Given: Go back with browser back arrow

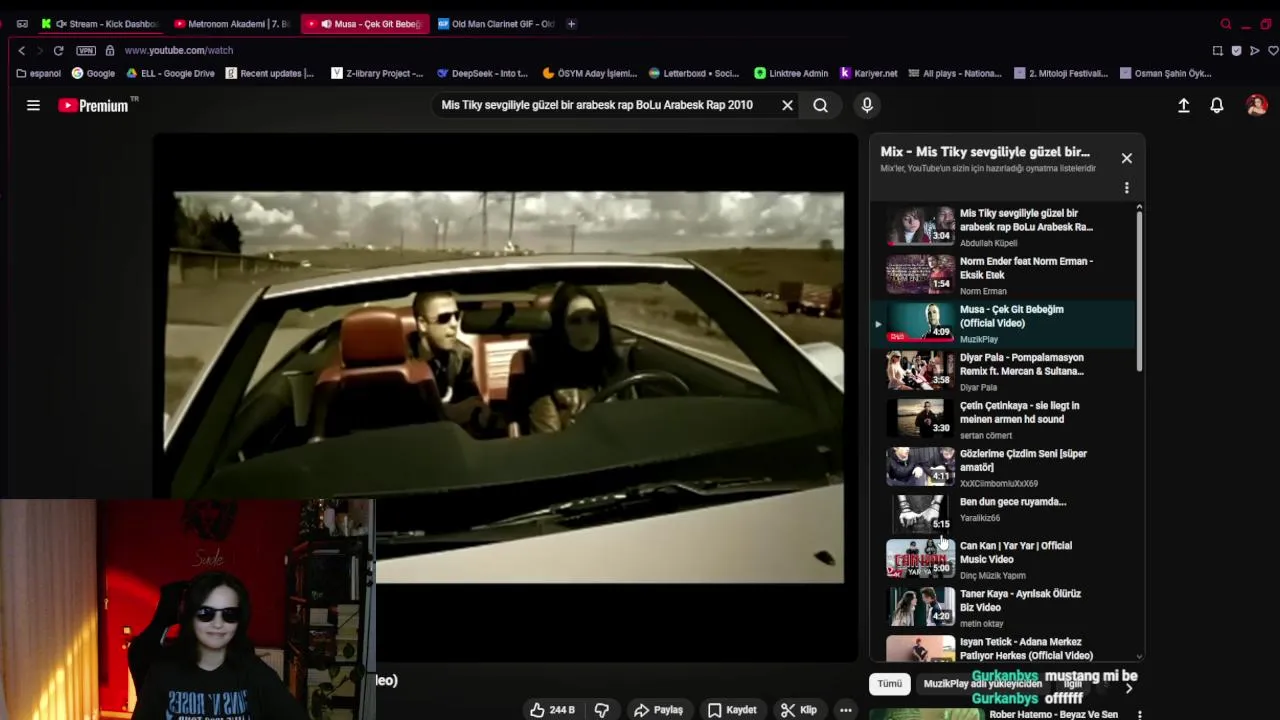Looking at the screenshot, I should click(22, 50).
